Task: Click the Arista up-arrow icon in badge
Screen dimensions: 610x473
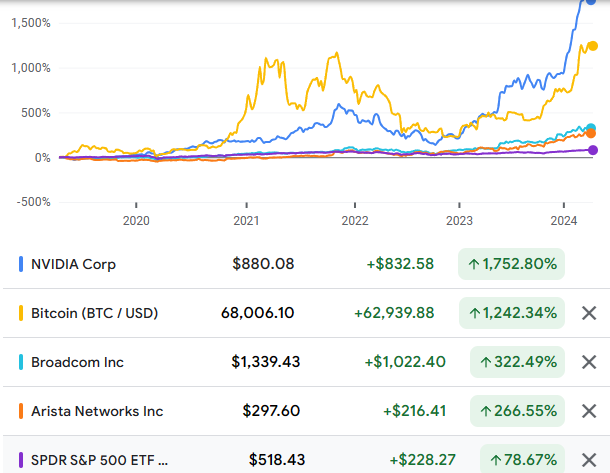Action: 486,412
